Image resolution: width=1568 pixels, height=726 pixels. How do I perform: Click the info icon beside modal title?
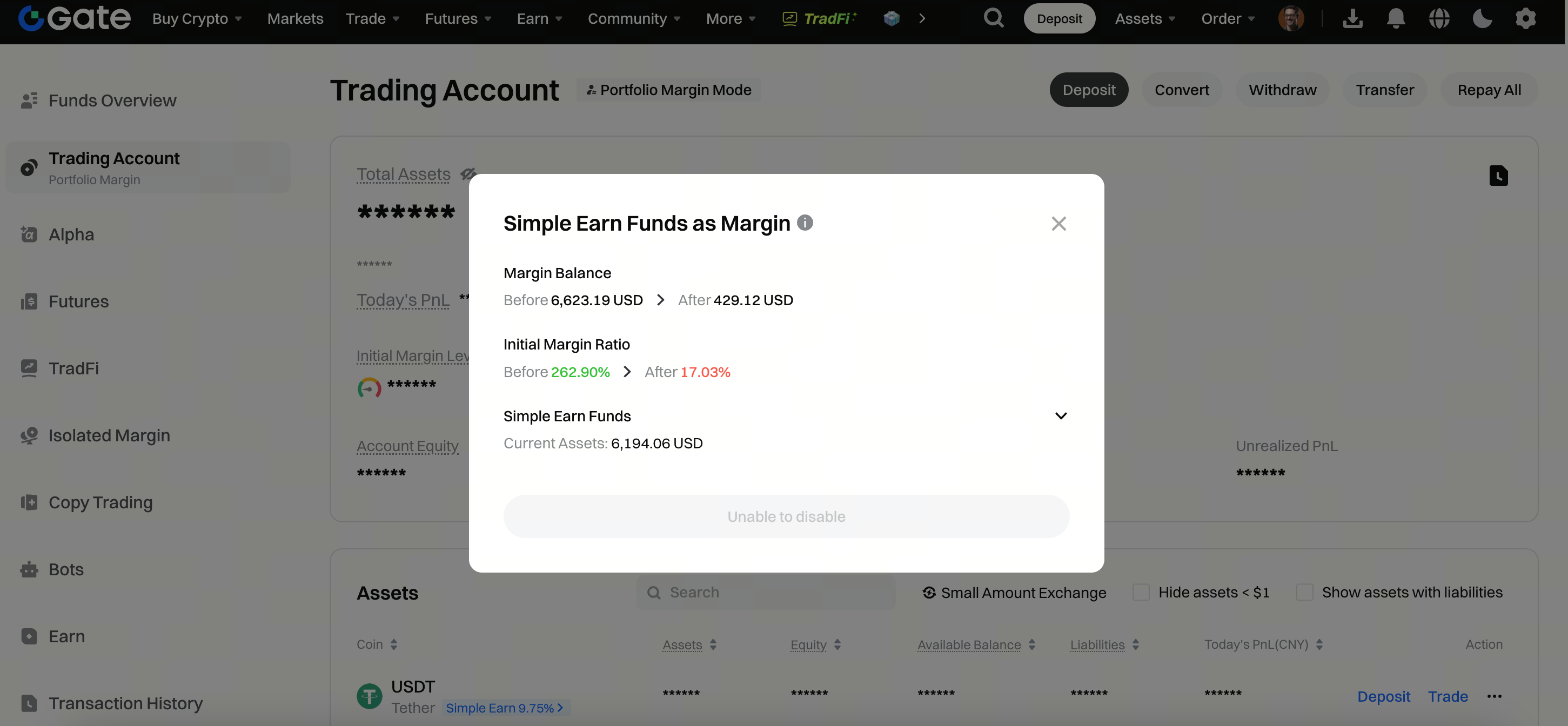point(805,223)
